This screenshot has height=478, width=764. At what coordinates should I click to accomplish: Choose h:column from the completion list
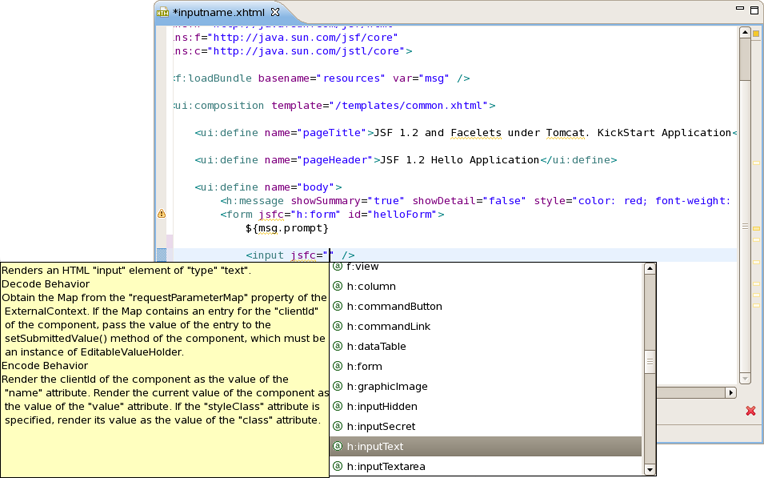pyautogui.click(x=486, y=286)
